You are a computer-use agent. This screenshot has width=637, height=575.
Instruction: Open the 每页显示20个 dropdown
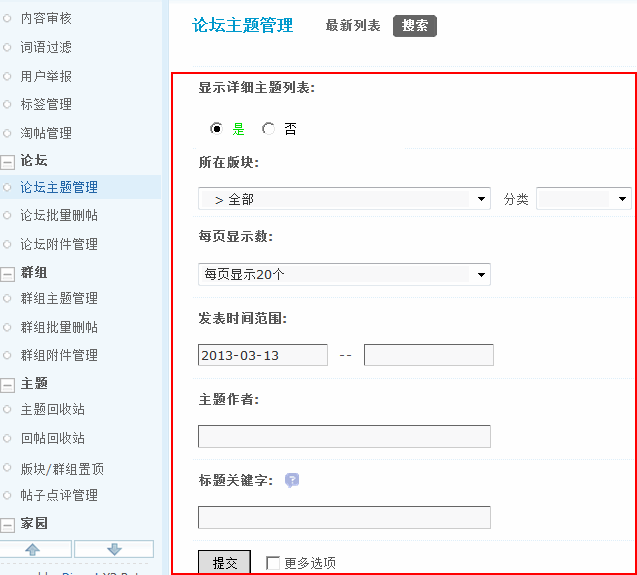click(344, 274)
